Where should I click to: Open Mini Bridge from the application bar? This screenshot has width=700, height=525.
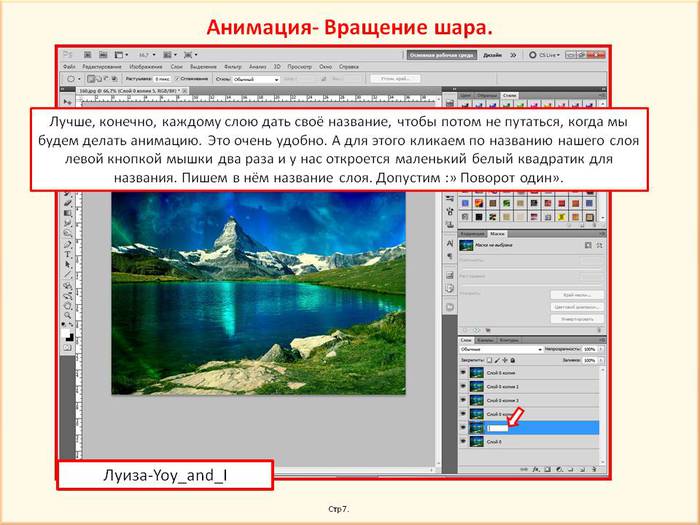(x=103, y=55)
